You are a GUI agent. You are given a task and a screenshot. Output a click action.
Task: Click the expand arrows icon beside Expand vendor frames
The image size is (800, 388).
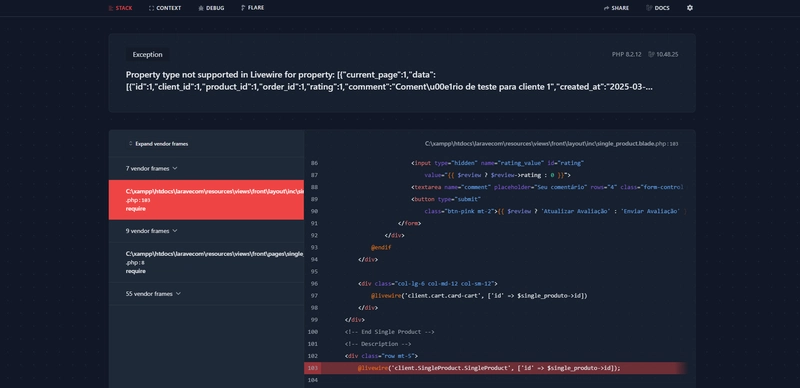point(130,144)
